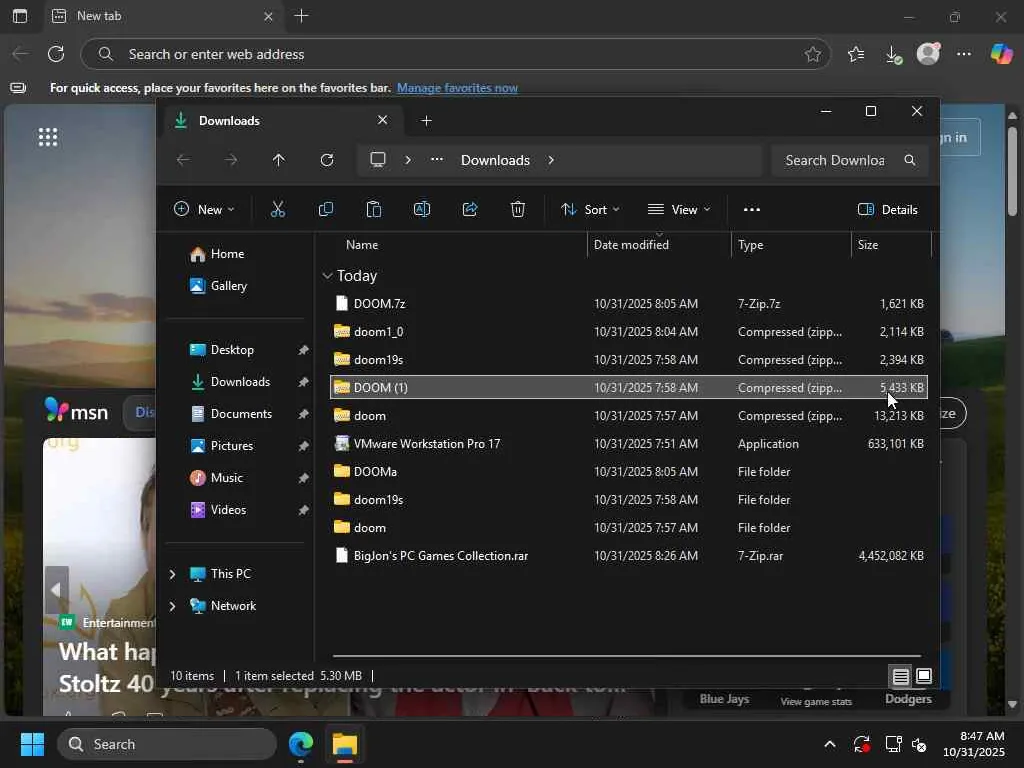Open MSN app launcher grid icon
Image resolution: width=1024 pixels, height=768 pixels.
48,137
